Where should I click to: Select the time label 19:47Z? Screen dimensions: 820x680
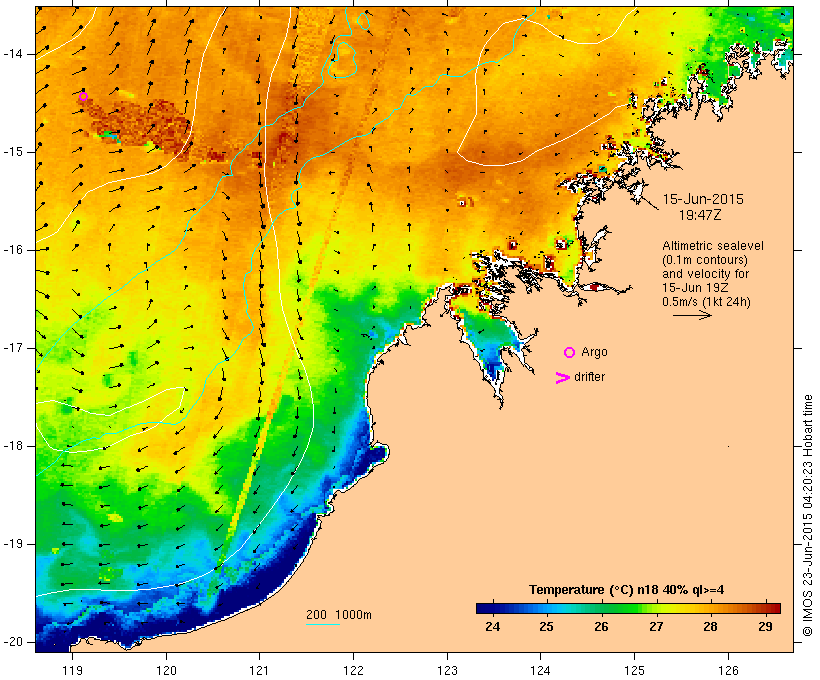[700, 215]
